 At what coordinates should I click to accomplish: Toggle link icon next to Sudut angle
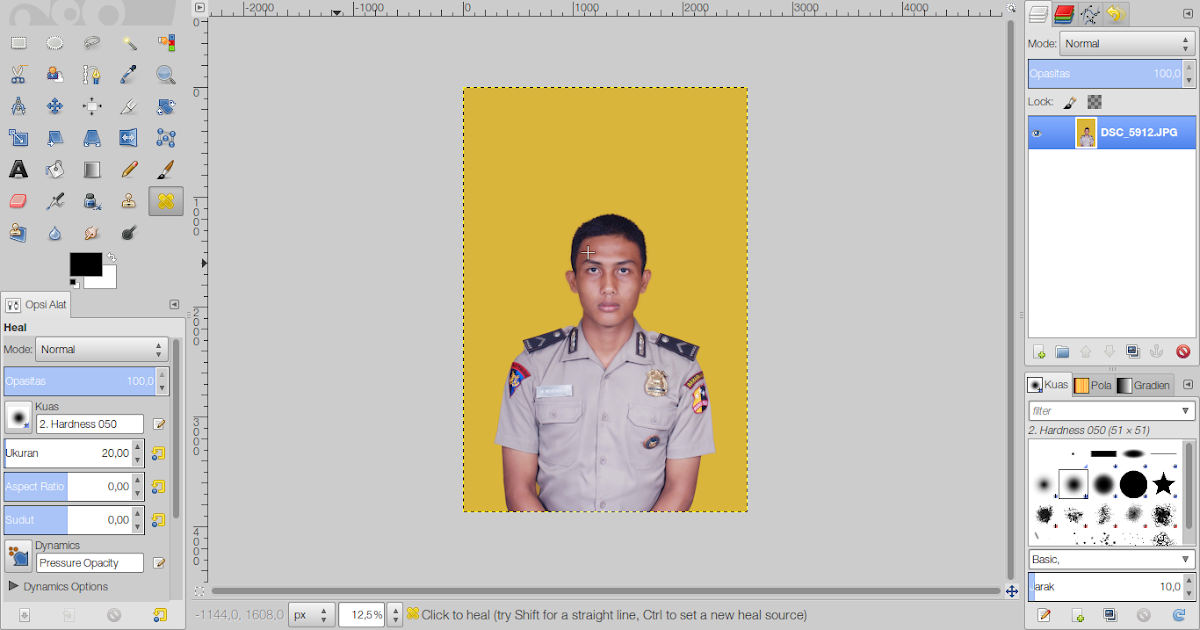click(x=158, y=520)
